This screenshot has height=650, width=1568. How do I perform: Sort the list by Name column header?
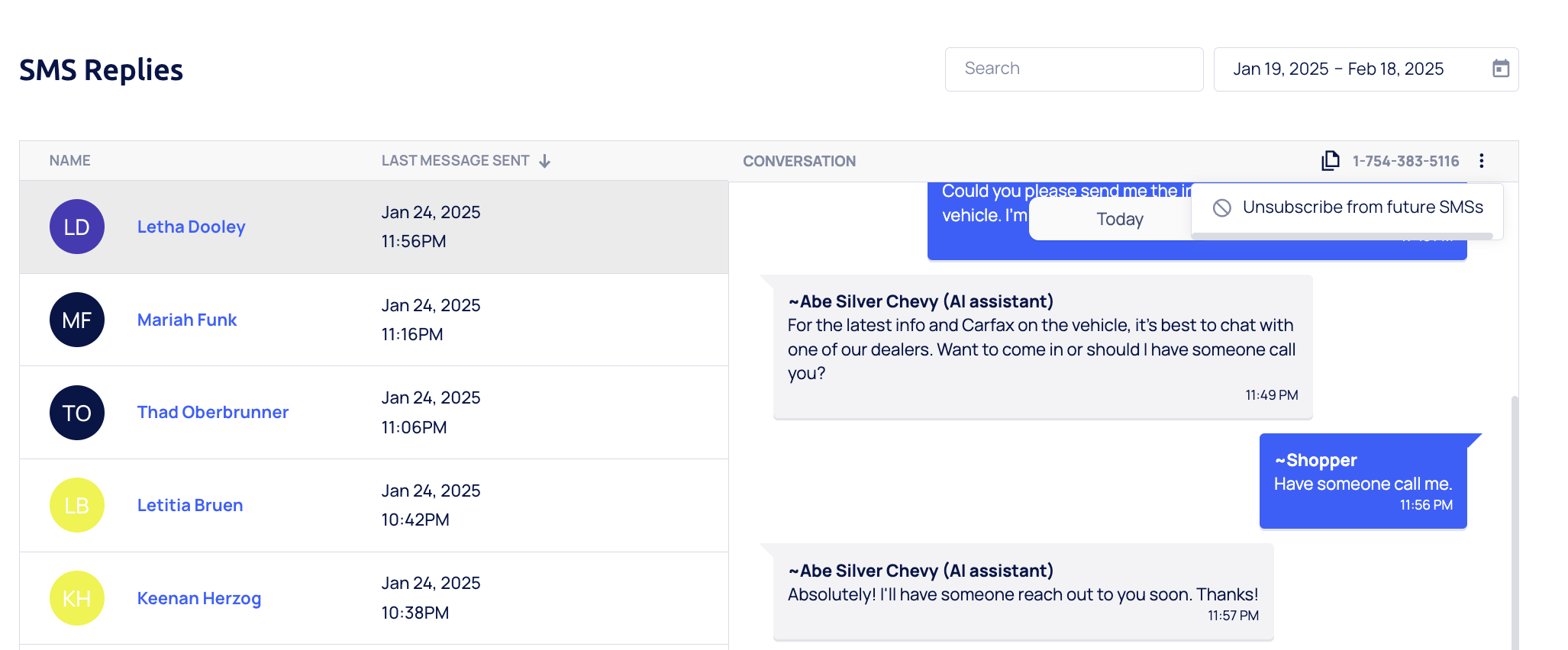click(69, 160)
